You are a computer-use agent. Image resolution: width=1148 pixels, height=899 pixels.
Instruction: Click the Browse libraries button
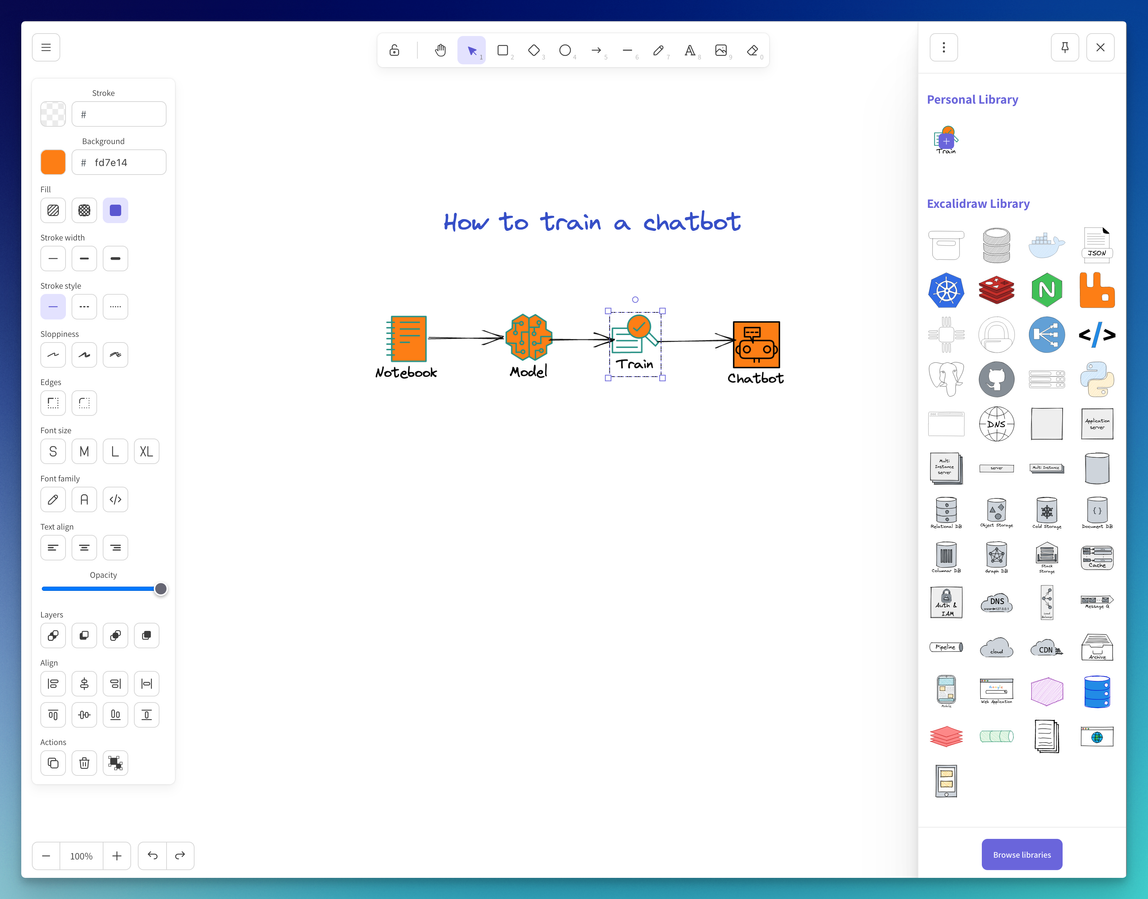tap(1021, 854)
